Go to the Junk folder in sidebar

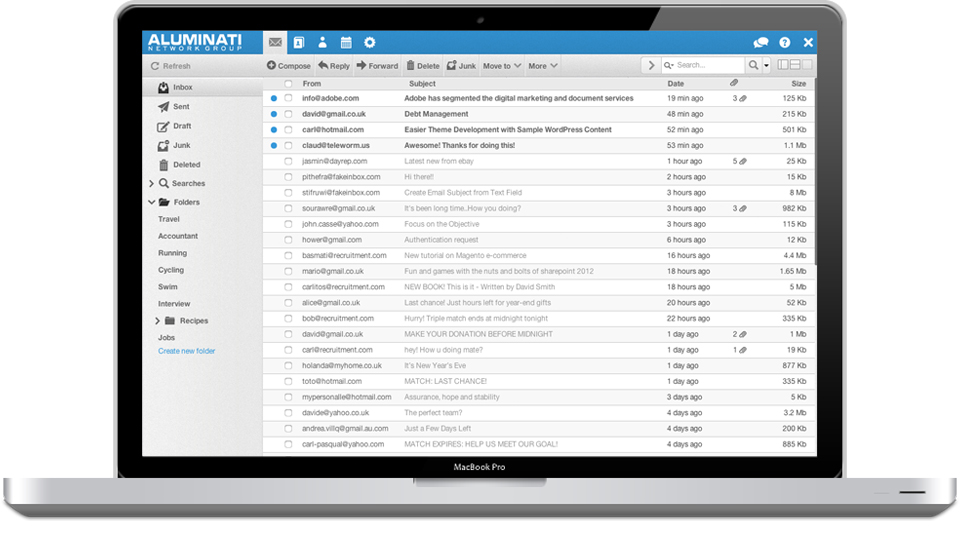(x=180, y=145)
